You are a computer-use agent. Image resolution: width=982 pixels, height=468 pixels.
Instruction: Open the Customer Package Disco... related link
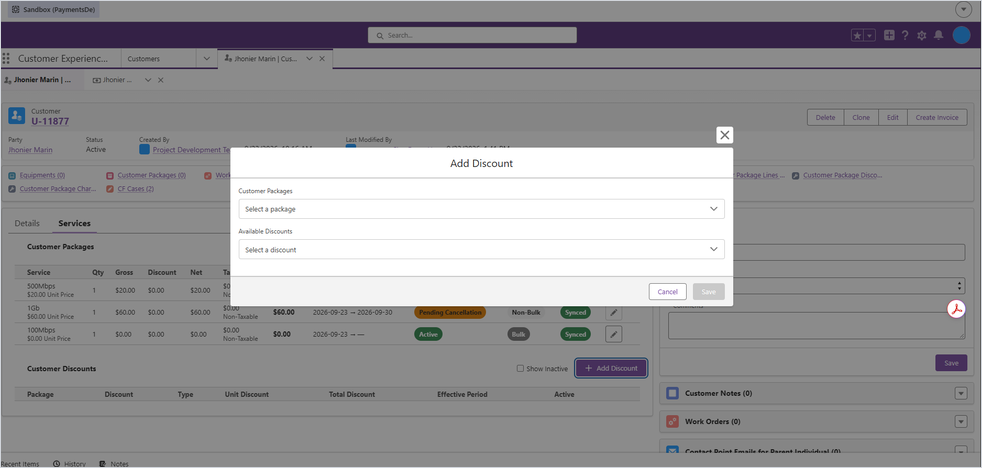[x=842, y=175]
